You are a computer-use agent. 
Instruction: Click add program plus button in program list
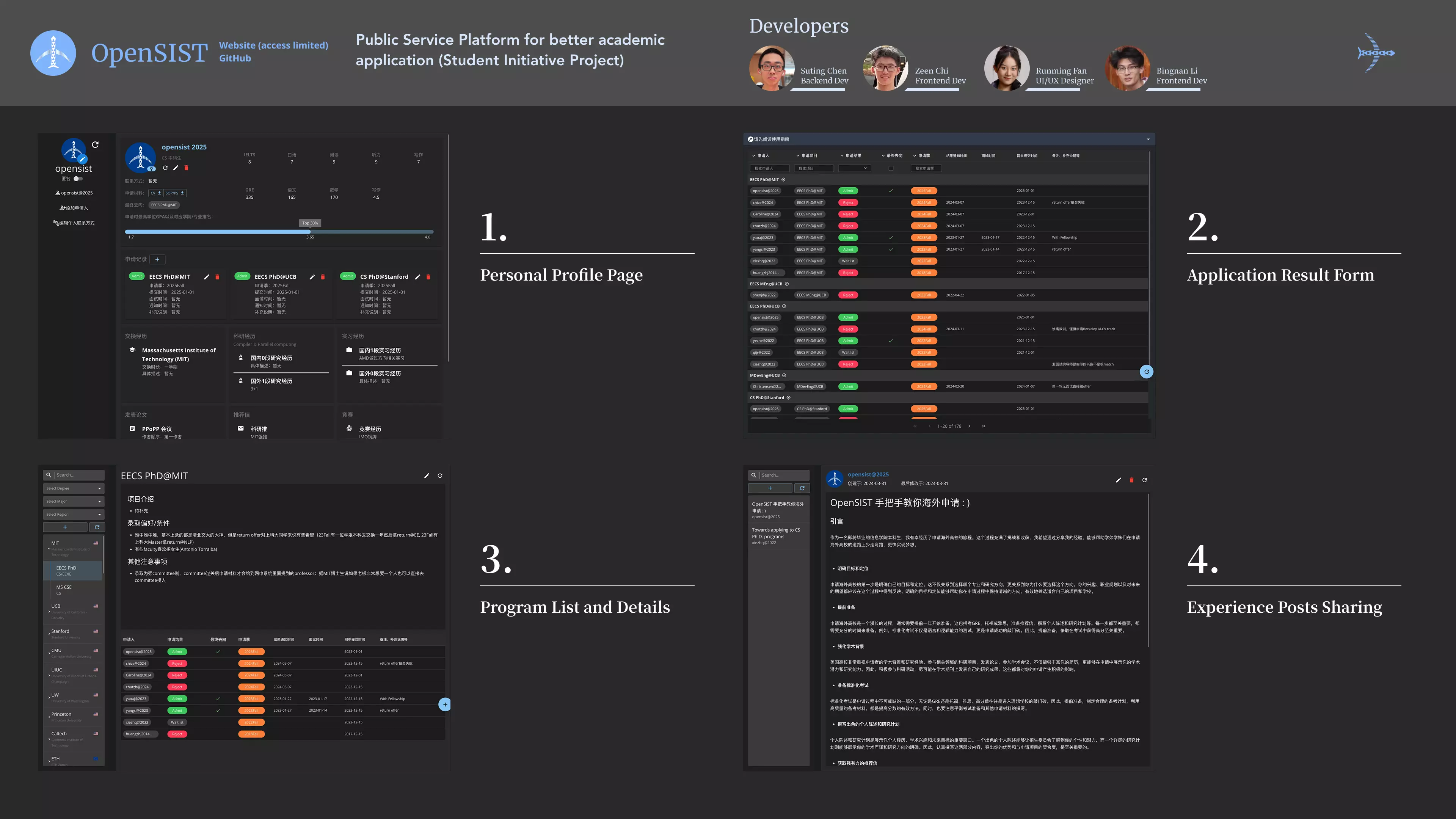point(65,527)
